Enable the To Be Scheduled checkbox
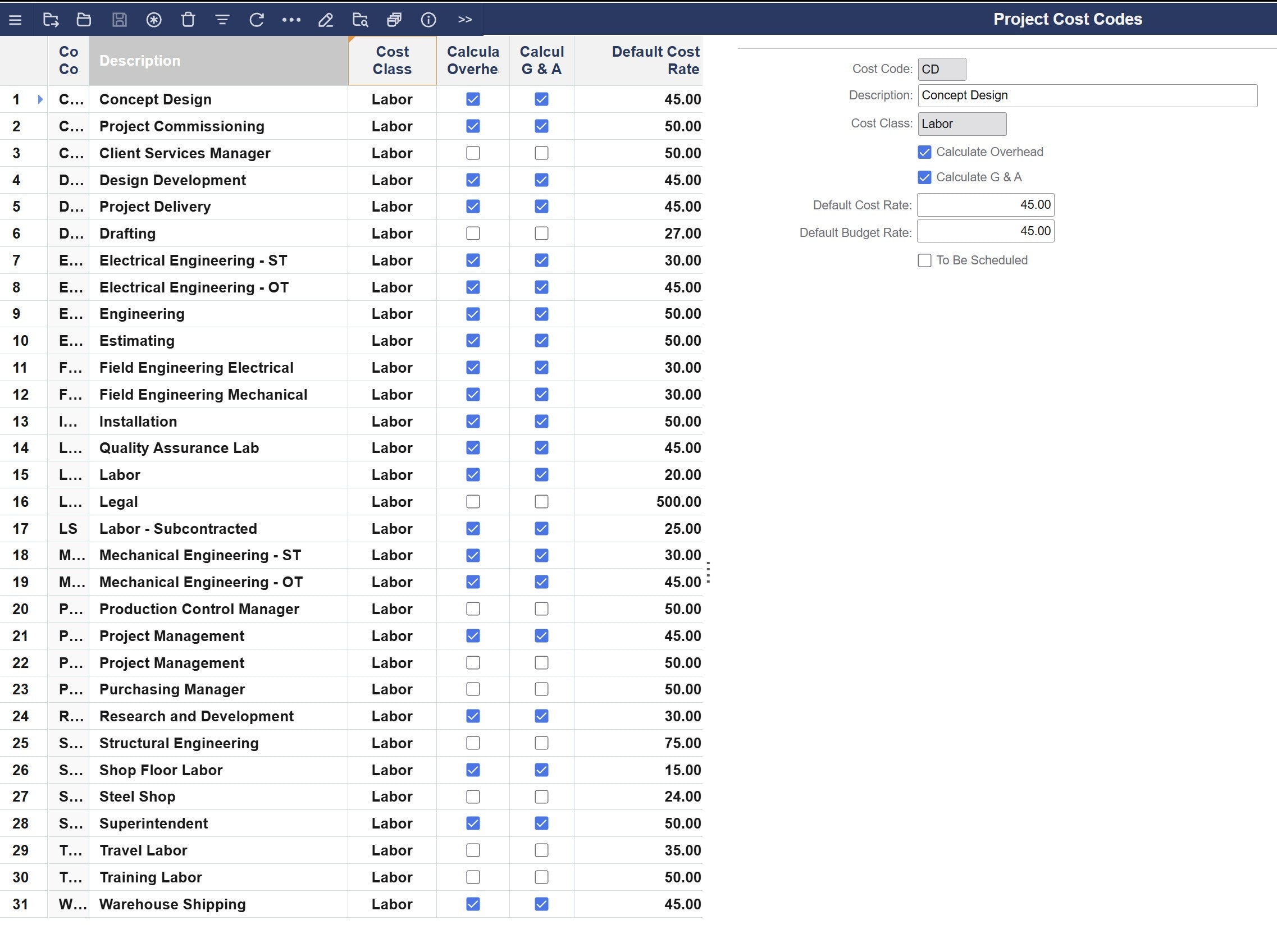This screenshot has height=952, width=1277. (924, 260)
